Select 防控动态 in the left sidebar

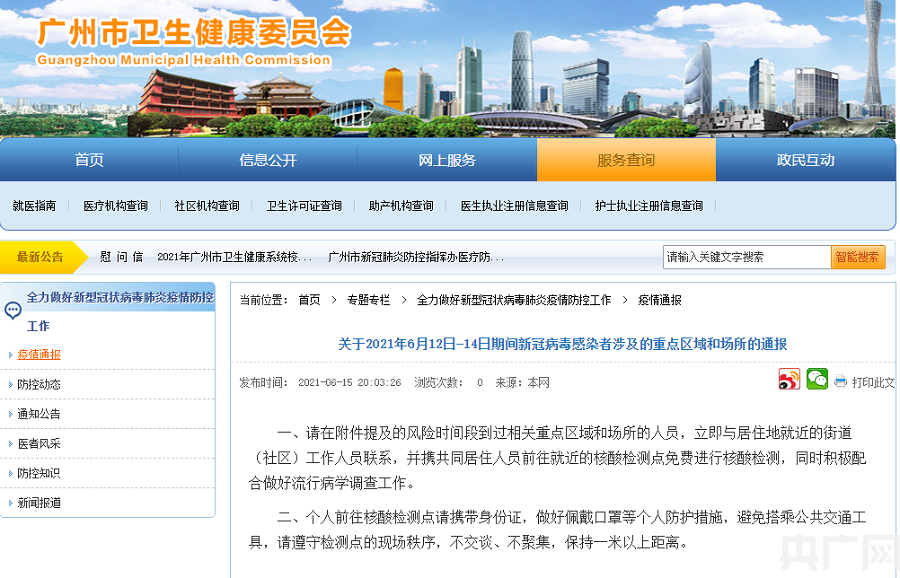coord(39,384)
